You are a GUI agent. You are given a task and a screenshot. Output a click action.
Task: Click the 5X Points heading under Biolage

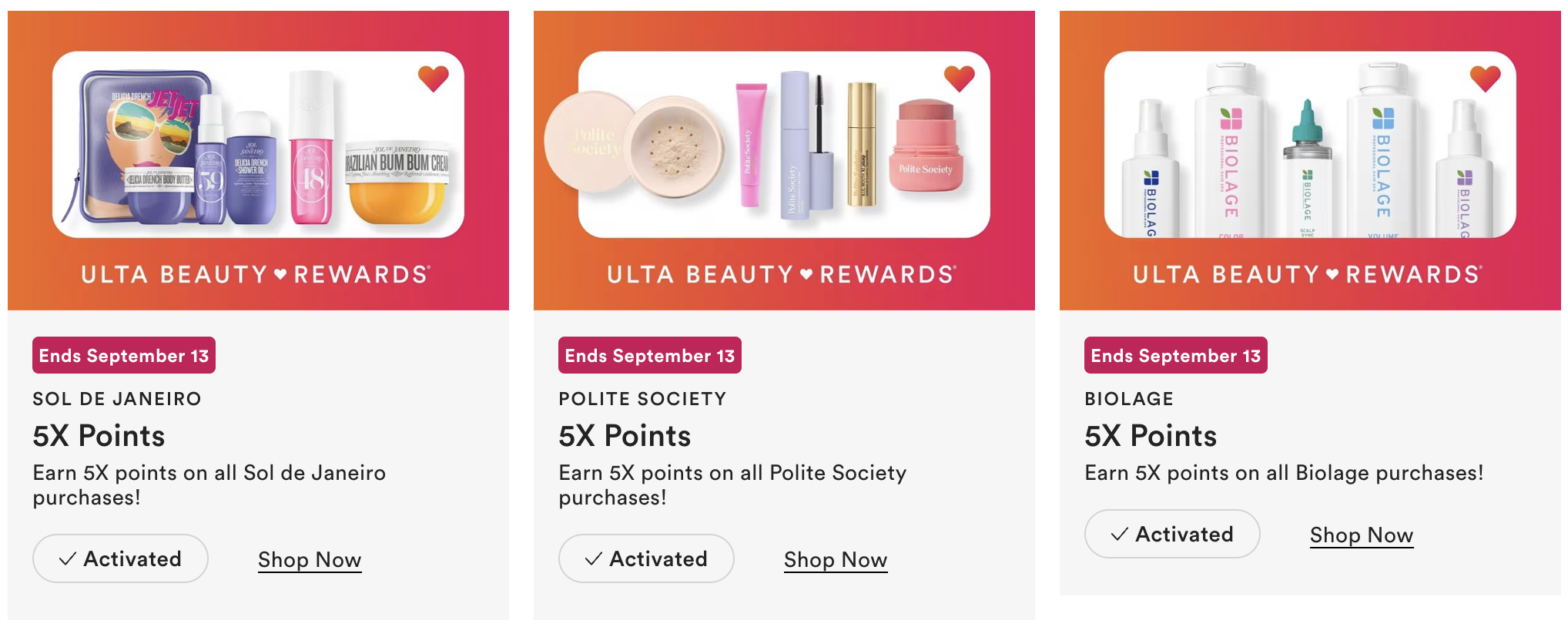pyautogui.click(x=1151, y=436)
